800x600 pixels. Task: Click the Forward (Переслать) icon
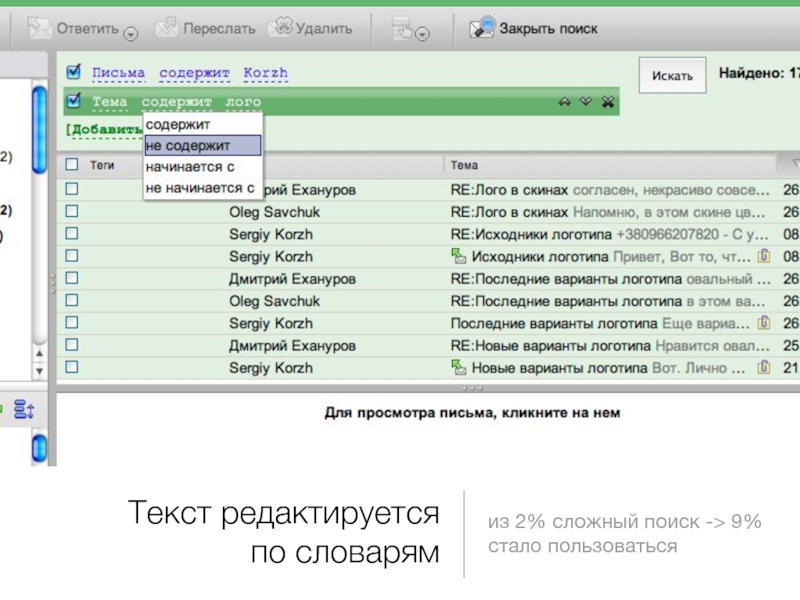(x=167, y=29)
